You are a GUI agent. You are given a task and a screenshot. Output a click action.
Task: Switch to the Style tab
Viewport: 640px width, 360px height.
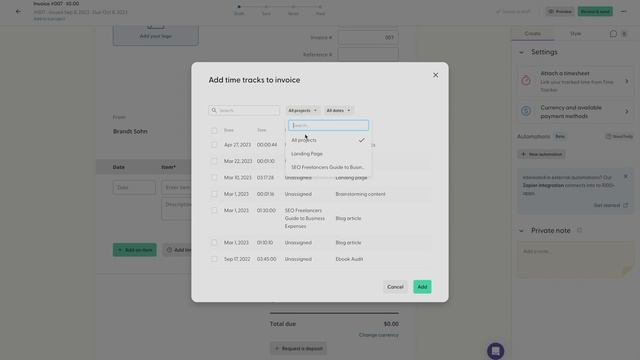tap(576, 33)
